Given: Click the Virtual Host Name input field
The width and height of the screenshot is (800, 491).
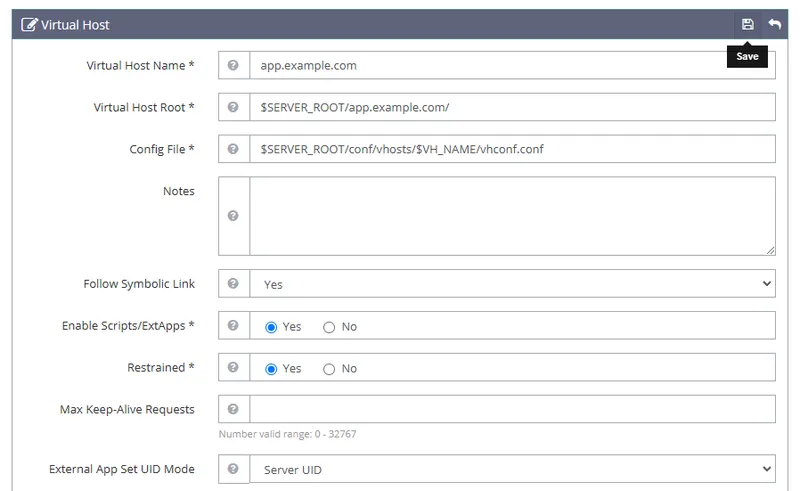Looking at the screenshot, I should [x=512, y=66].
